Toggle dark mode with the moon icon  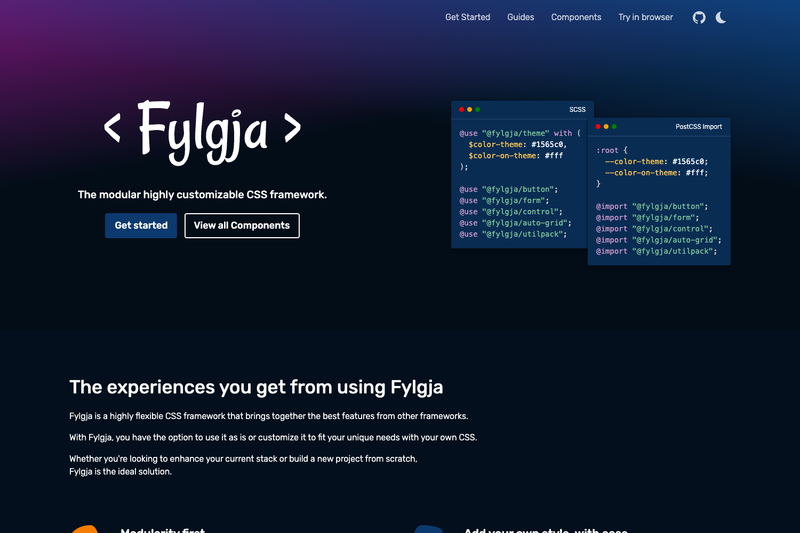click(720, 17)
